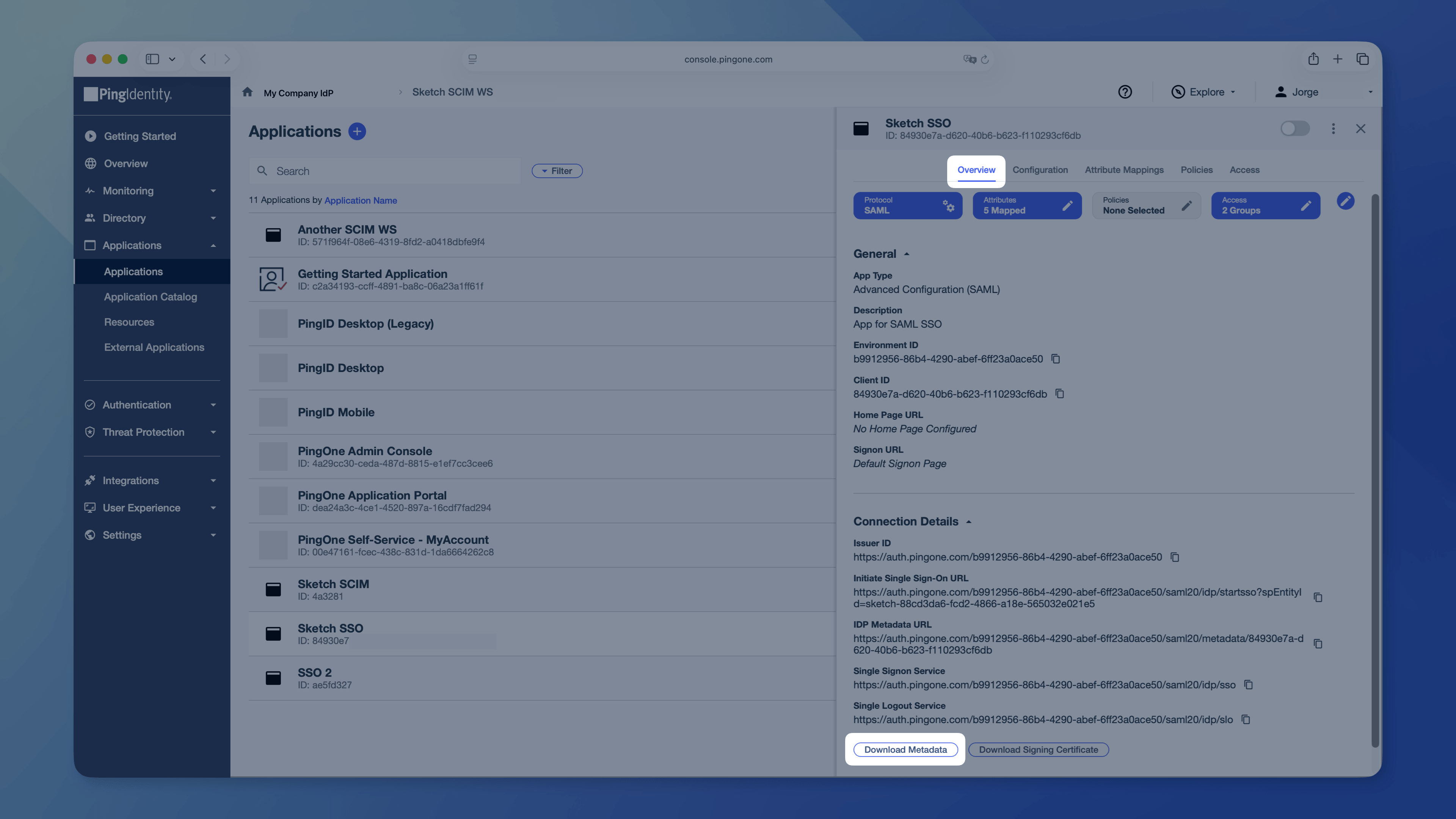The width and height of the screenshot is (1456, 819).
Task: Click the Application Name sort link
Action: click(x=361, y=201)
